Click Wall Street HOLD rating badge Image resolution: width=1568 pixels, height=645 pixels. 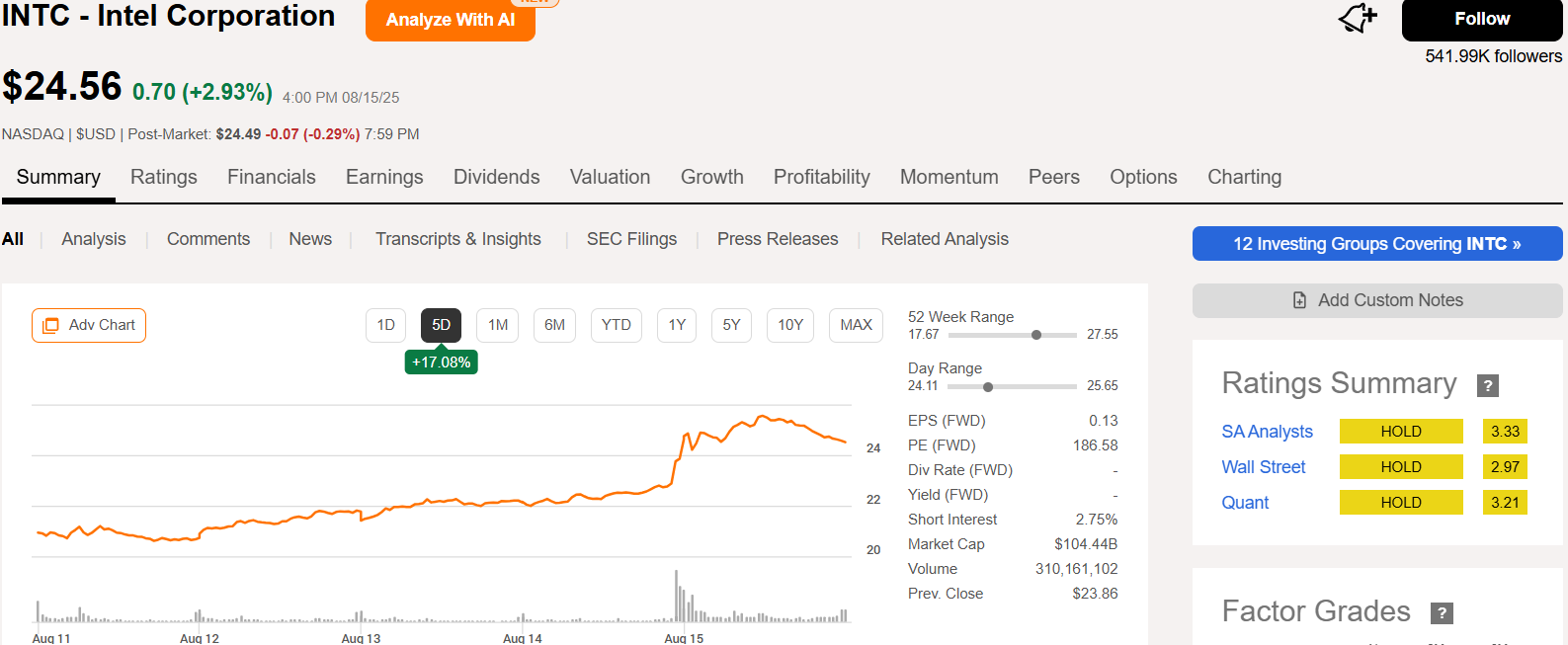(1401, 467)
